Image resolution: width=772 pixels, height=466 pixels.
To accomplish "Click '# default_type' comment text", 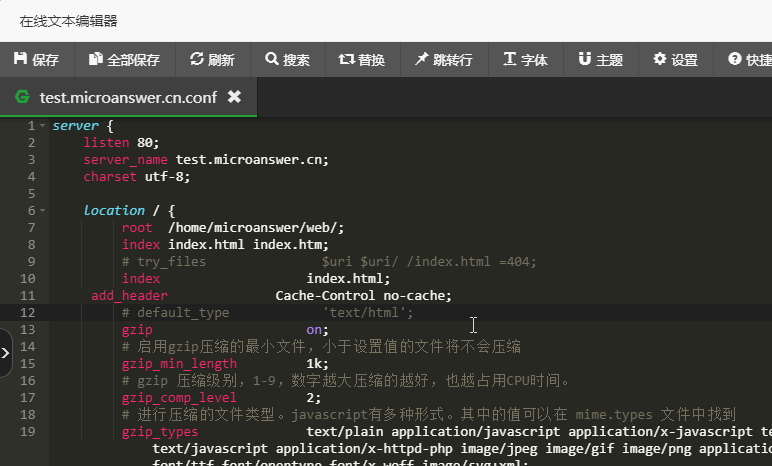I will point(175,313).
